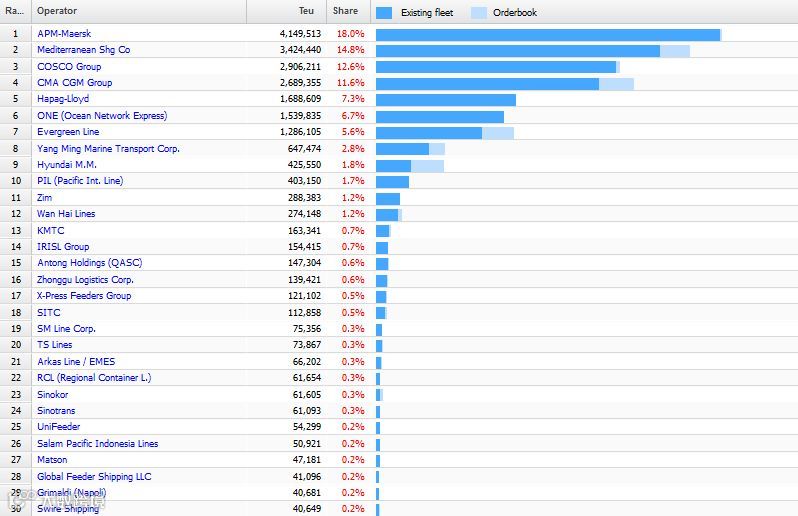Select Teu value 2,689,355
The width and height of the screenshot is (798, 516).
click(300, 82)
